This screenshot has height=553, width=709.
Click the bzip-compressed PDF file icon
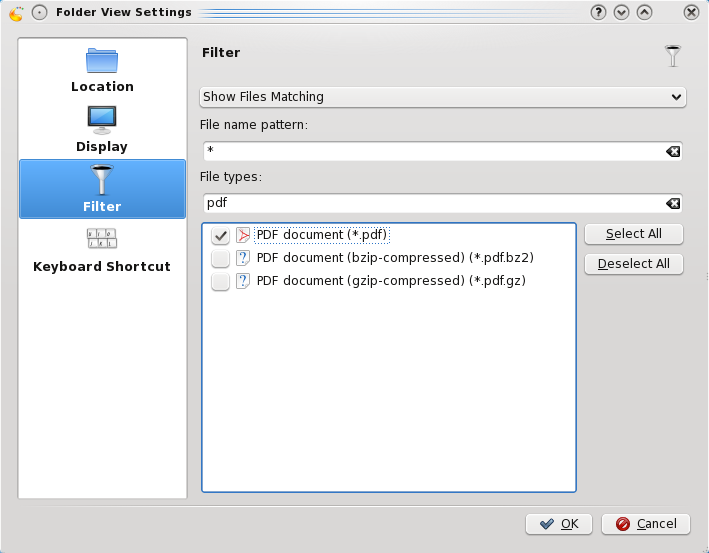(x=243, y=258)
